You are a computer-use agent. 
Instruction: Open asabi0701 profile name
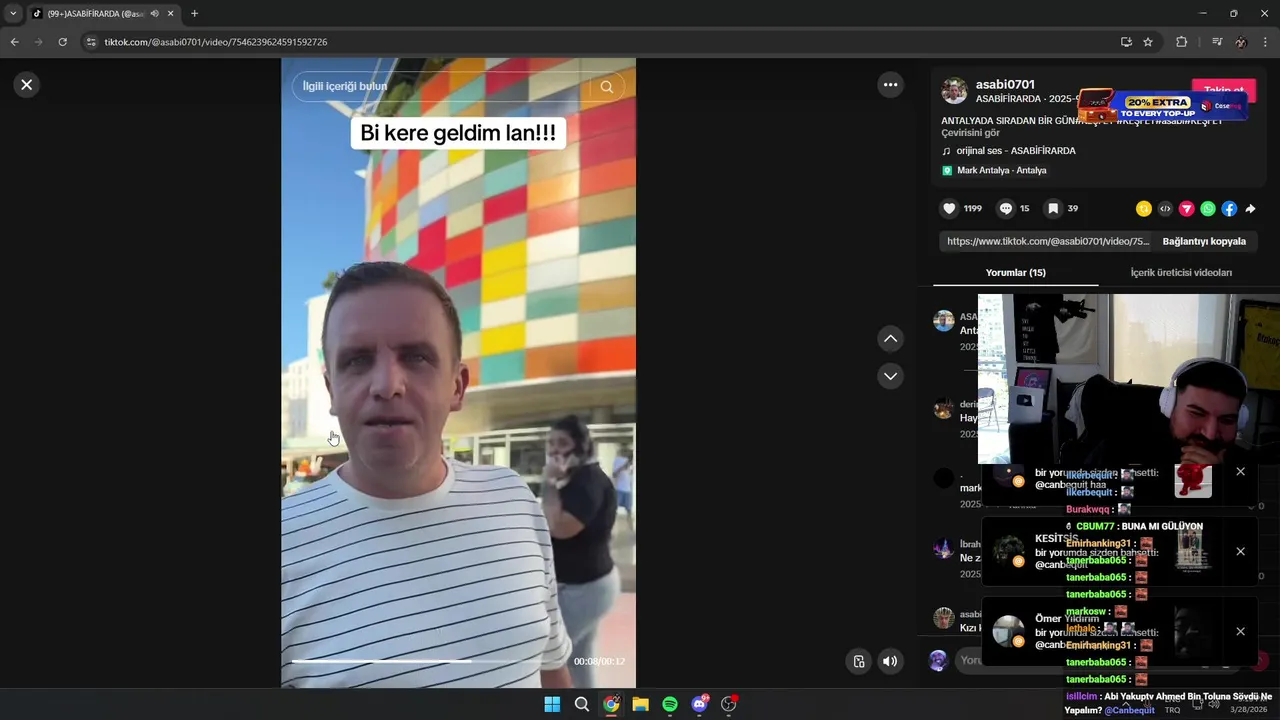click(x=1005, y=84)
